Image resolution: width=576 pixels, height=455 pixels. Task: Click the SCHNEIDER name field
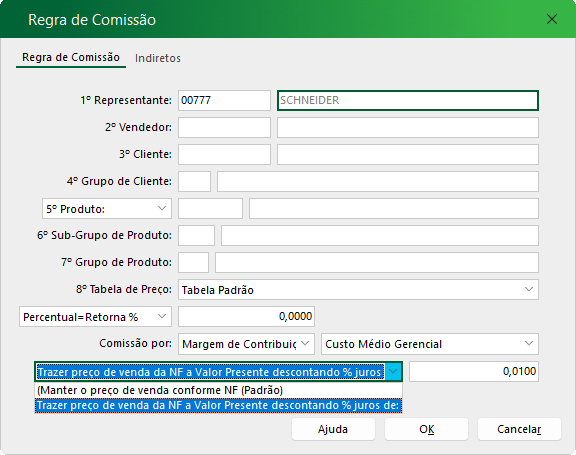(408, 100)
